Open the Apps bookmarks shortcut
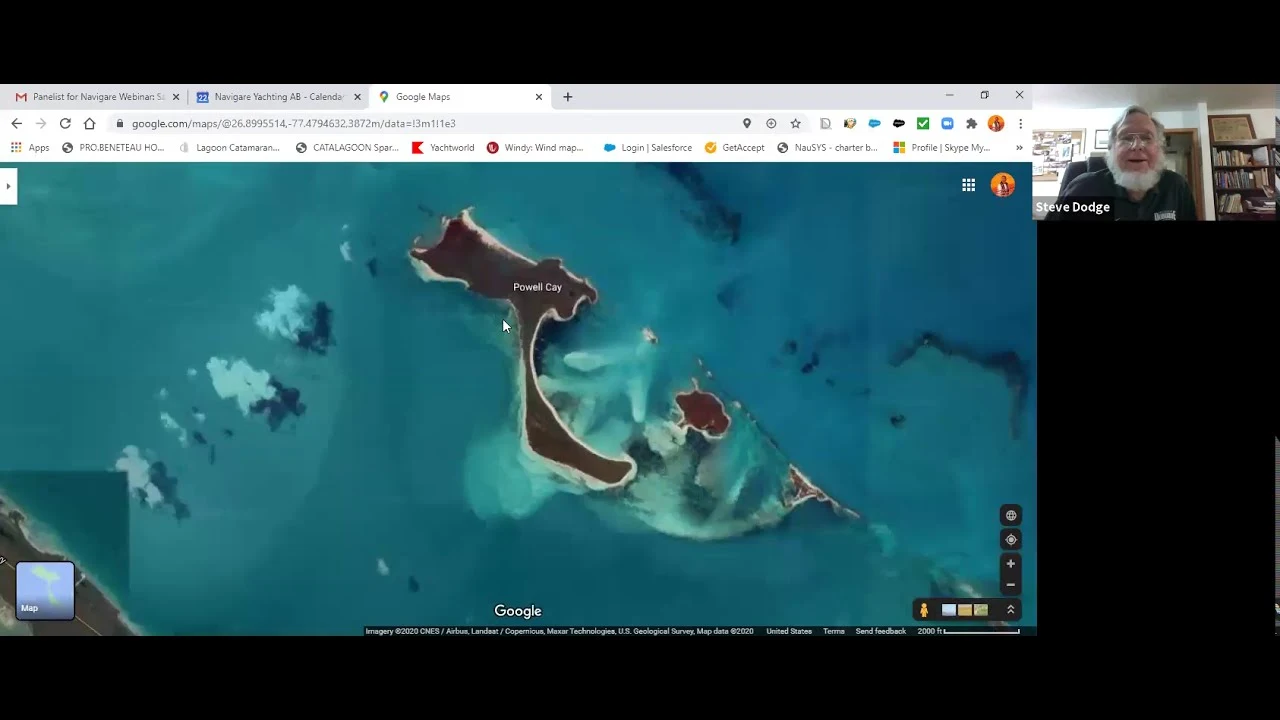Screen dimensions: 1280x720 click(30, 147)
